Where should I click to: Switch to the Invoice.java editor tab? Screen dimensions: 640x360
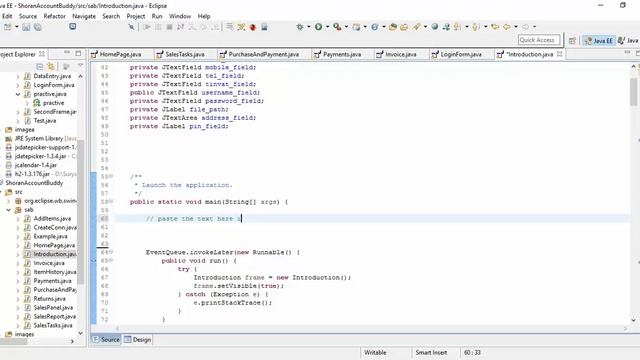(401, 54)
